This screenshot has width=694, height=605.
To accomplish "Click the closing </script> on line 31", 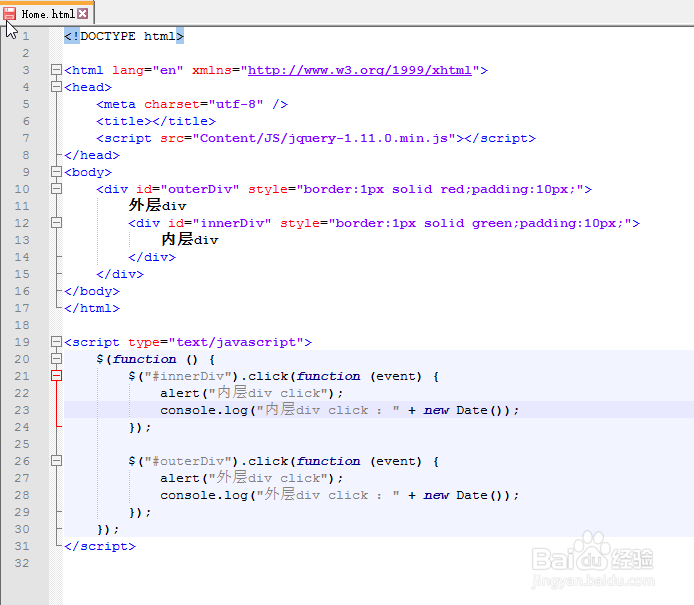I will (x=100, y=547).
